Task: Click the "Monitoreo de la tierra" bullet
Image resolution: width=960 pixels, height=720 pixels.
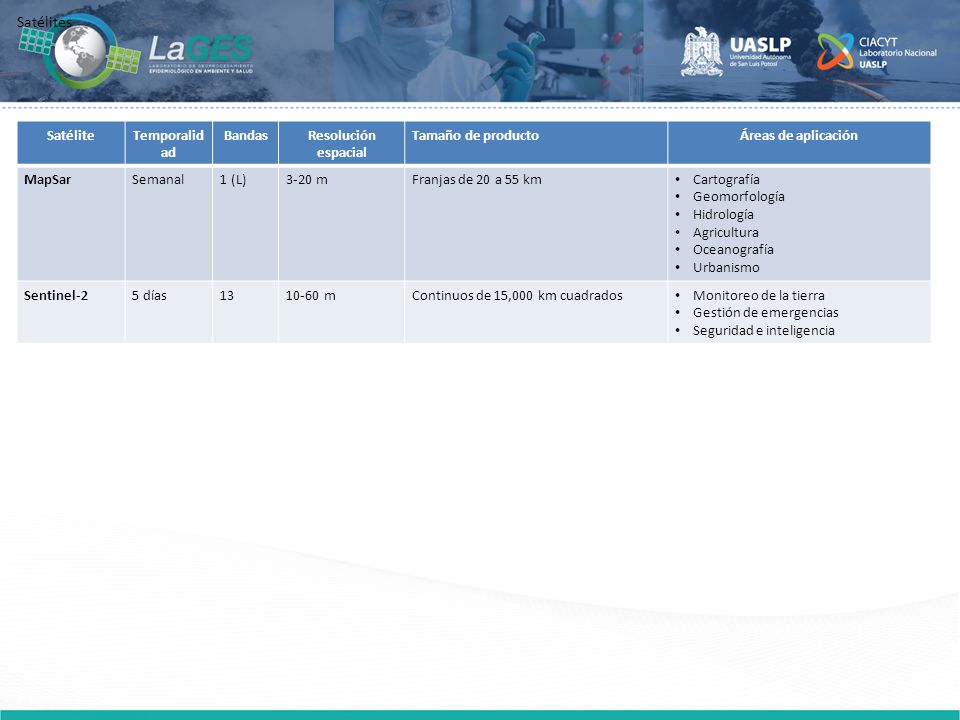Action: (x=759, y=295)
